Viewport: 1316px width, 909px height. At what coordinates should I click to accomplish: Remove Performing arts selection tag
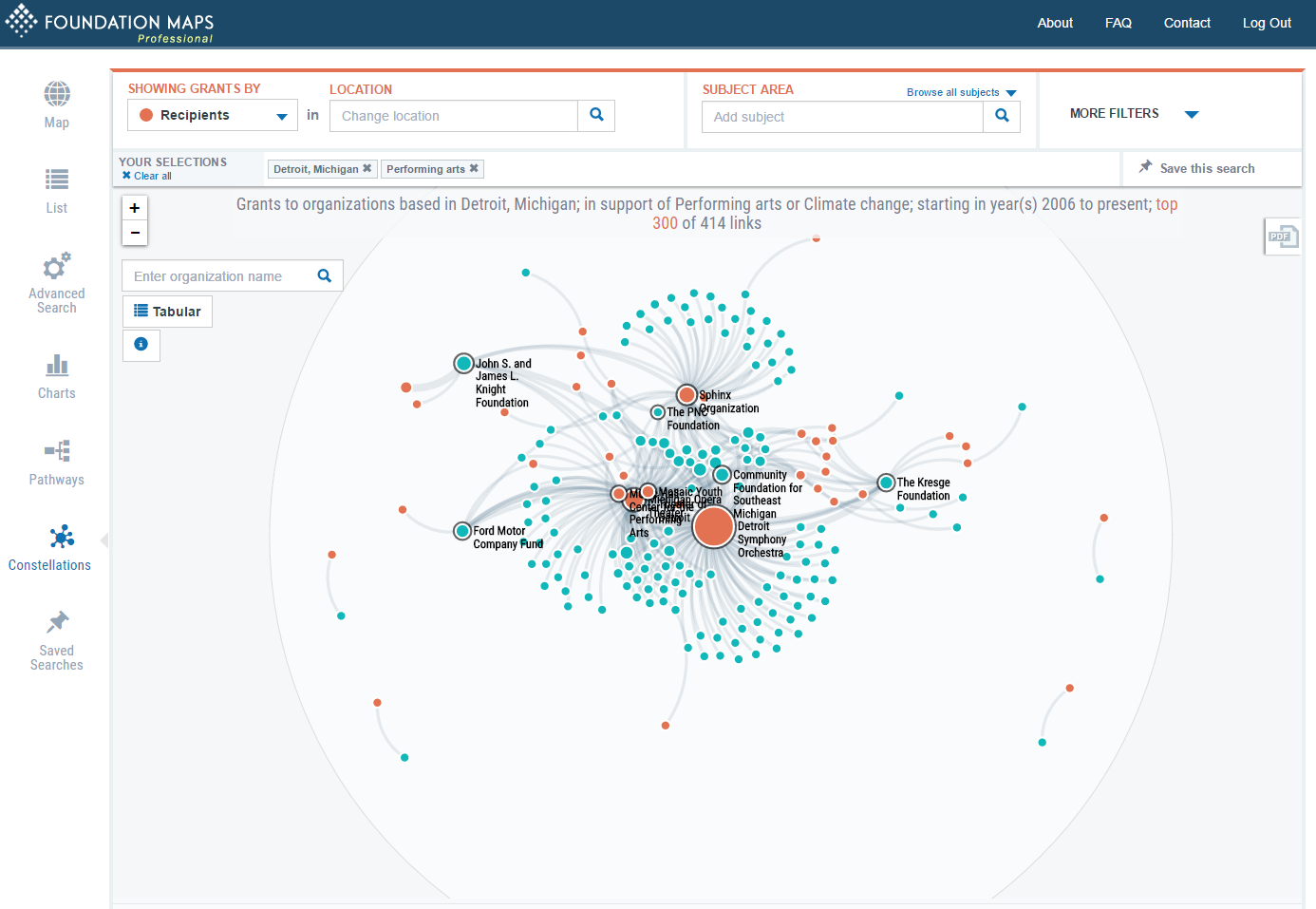point(474,169)
